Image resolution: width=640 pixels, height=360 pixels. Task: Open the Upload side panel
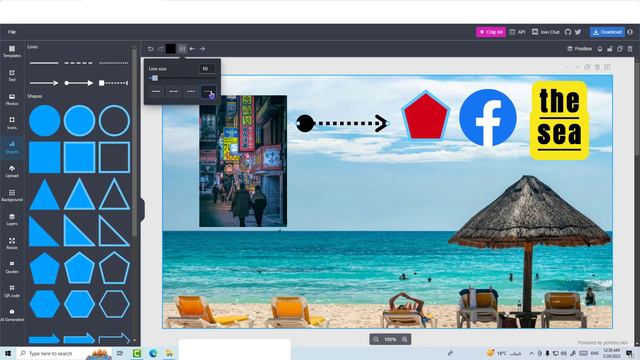(12, 171)
